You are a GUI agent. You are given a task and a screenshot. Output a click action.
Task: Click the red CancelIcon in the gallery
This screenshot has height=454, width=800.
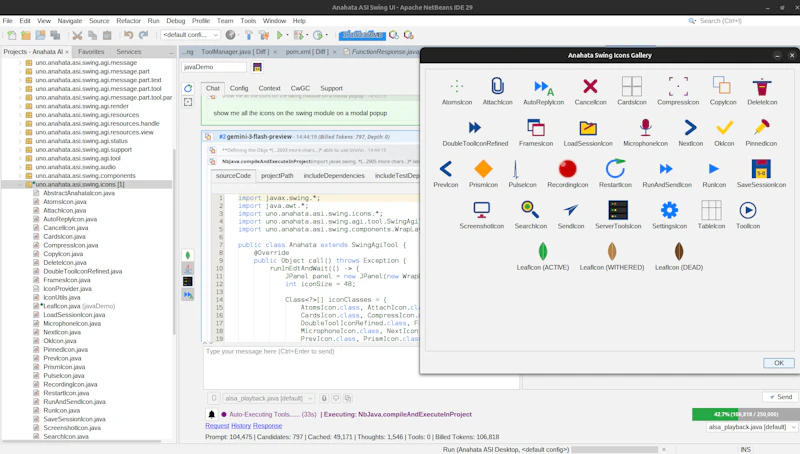[x=590, y=86]
